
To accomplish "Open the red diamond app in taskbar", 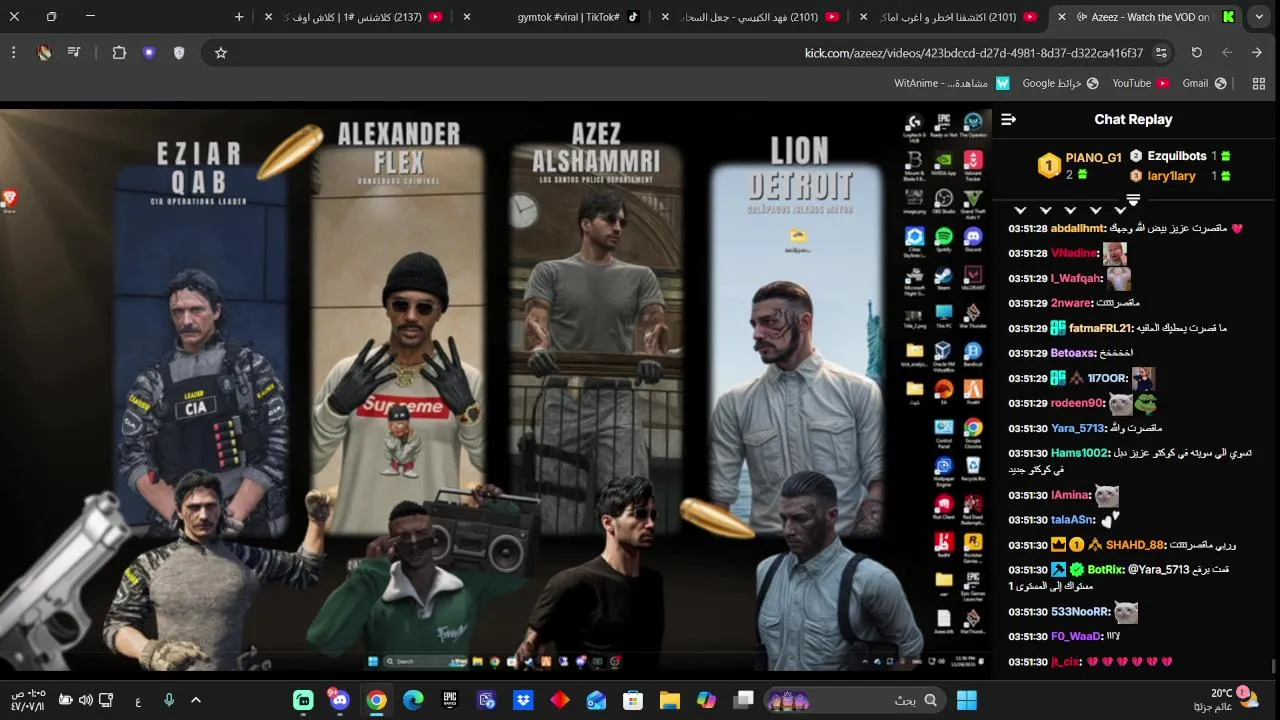I will pyautogui.click(x=560, y=700).
